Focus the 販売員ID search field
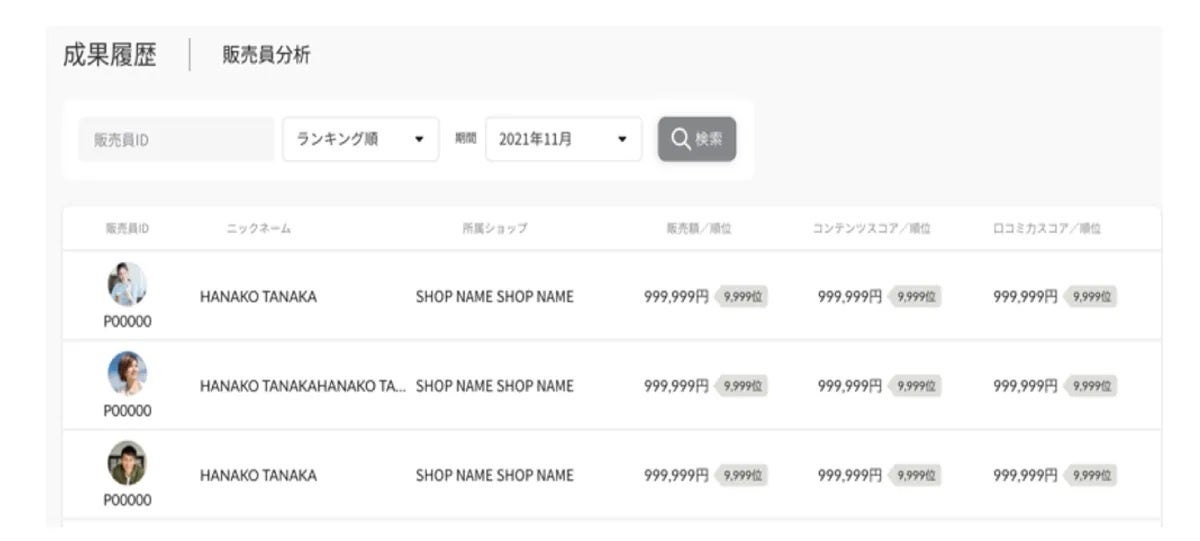This screenshot has height=541, width=1200. click(176, 139)
